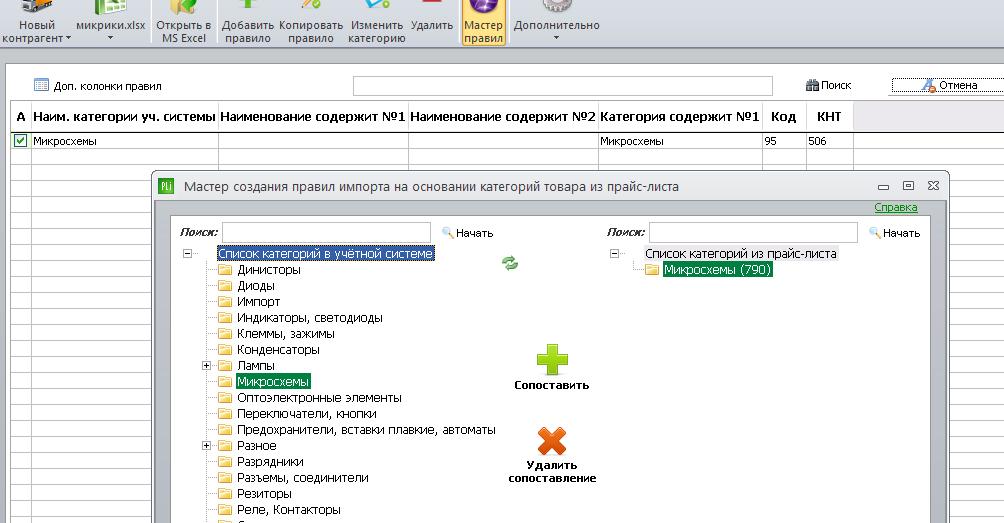Image resolution: width=1004 pixels, height=523 pixels.
Task: Select Оптоэлектронные элементы category
Action: pyautogui.click(x=319, y=398)
